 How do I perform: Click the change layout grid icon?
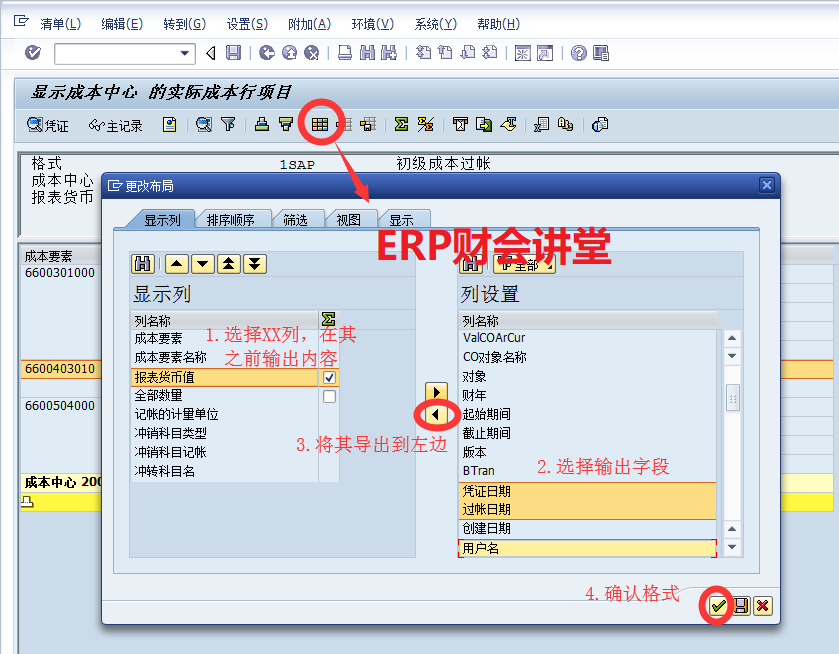click(x=320, y=125)
